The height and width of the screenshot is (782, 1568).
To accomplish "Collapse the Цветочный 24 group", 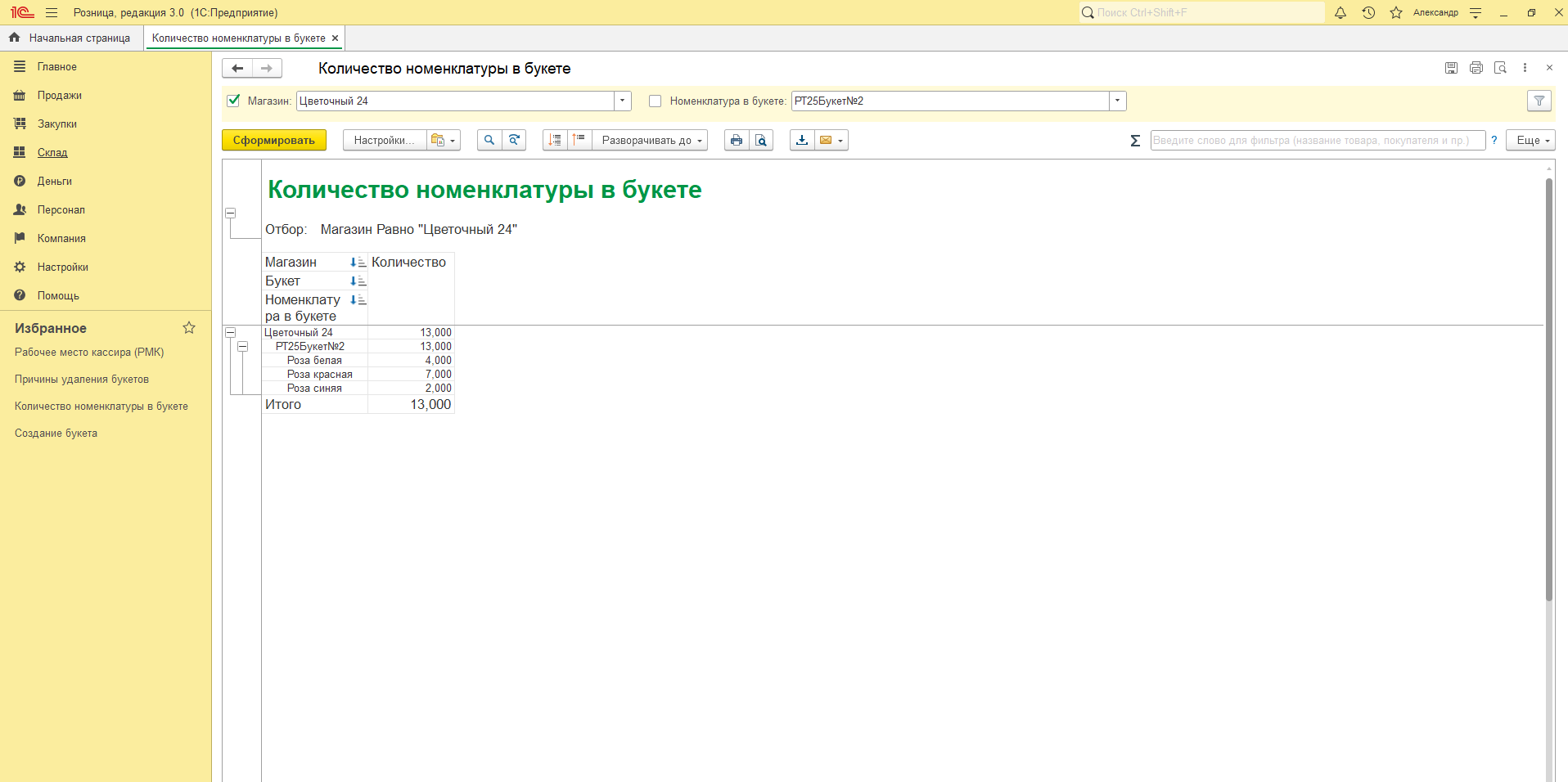I will 231,333.
